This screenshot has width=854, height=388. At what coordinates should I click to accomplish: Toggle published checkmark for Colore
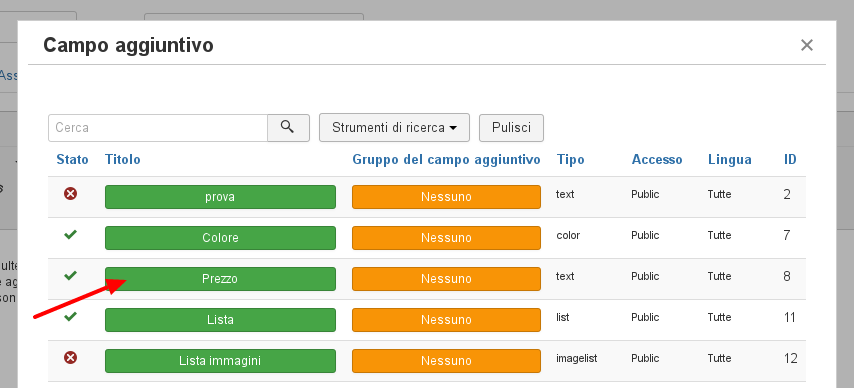[x=70, y=234]
